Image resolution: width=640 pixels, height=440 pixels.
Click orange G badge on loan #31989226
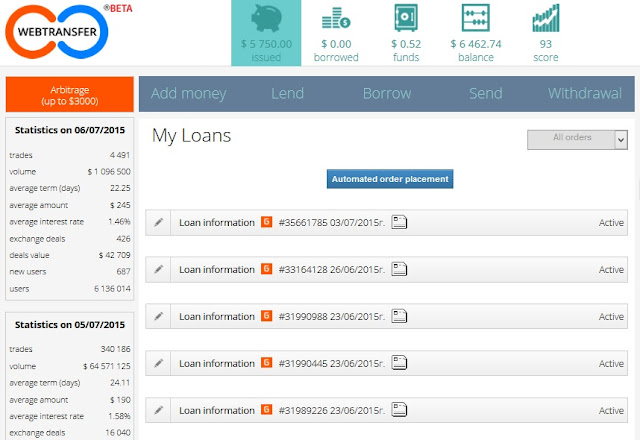267,409
